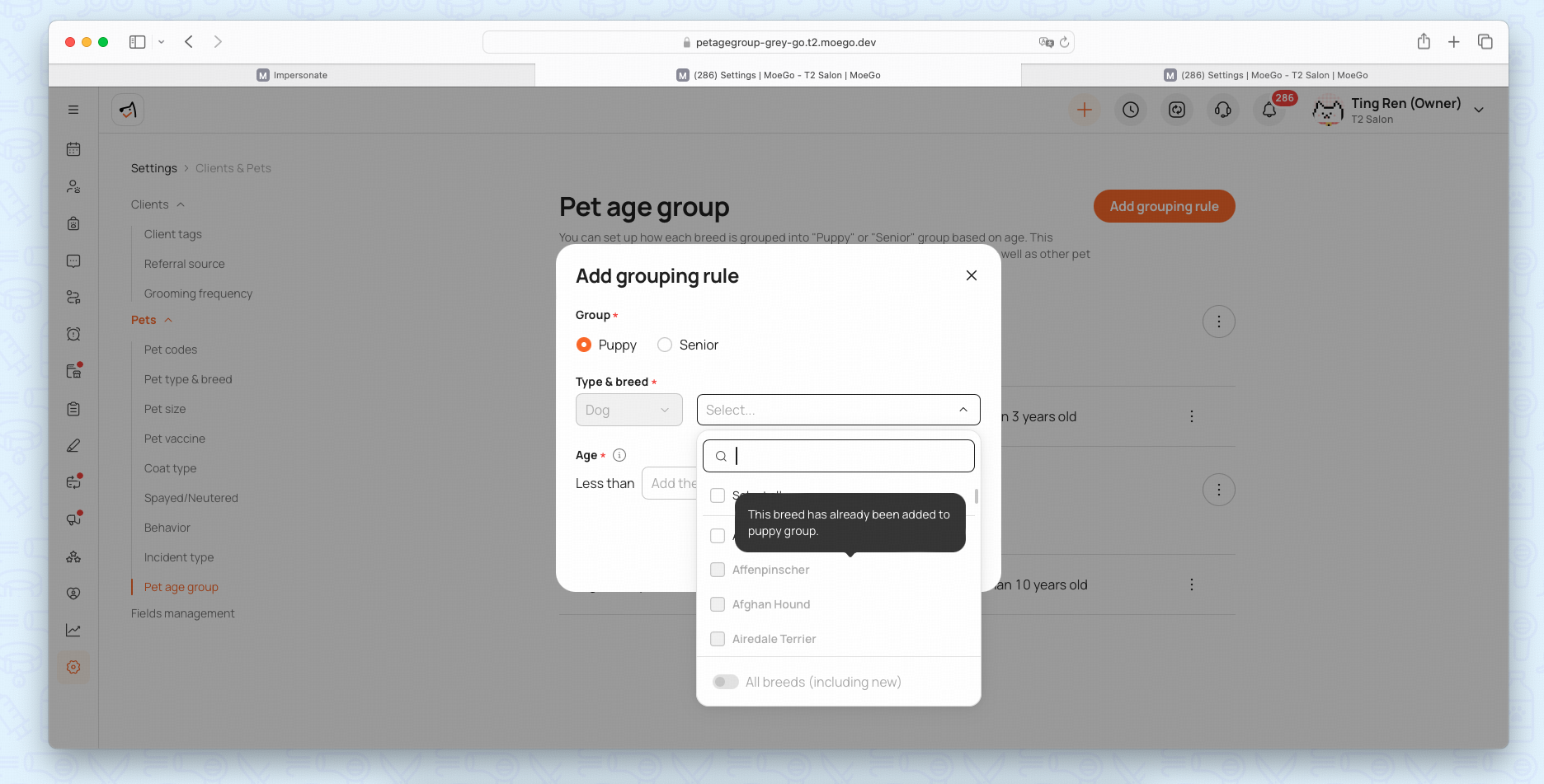
Task: Open the Dog pet type dropdown
Action: 628,410
